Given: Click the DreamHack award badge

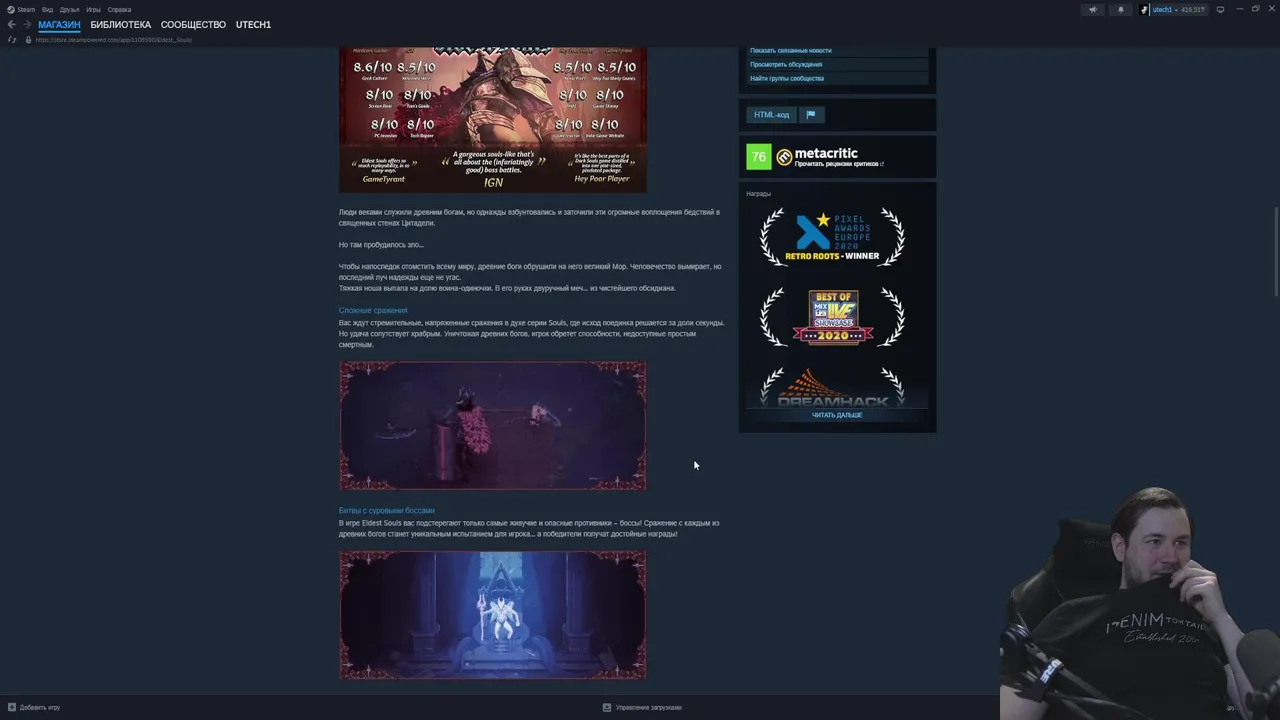Looking at the screenshot, I should pos(832,386).
